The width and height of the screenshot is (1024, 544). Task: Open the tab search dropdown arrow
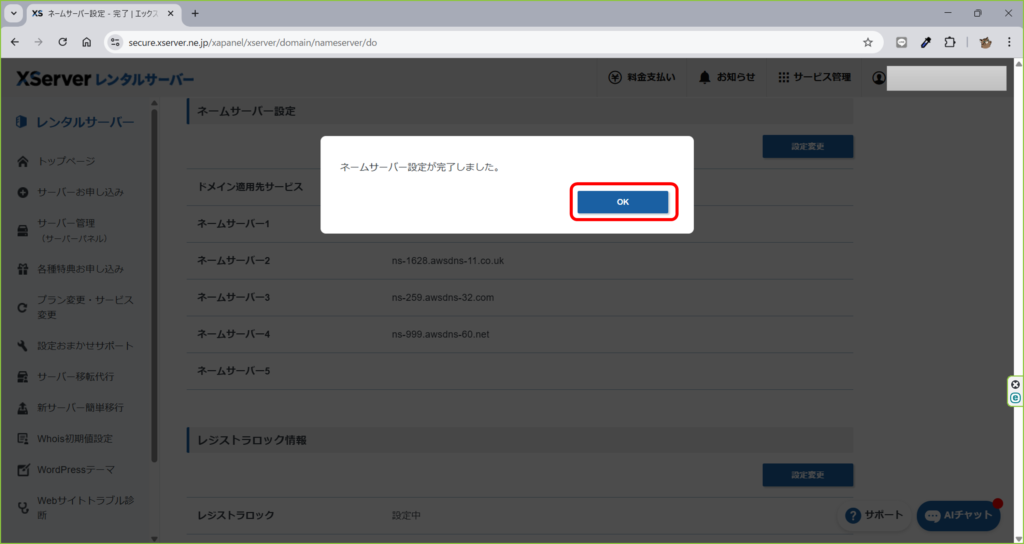click(14, 14)
